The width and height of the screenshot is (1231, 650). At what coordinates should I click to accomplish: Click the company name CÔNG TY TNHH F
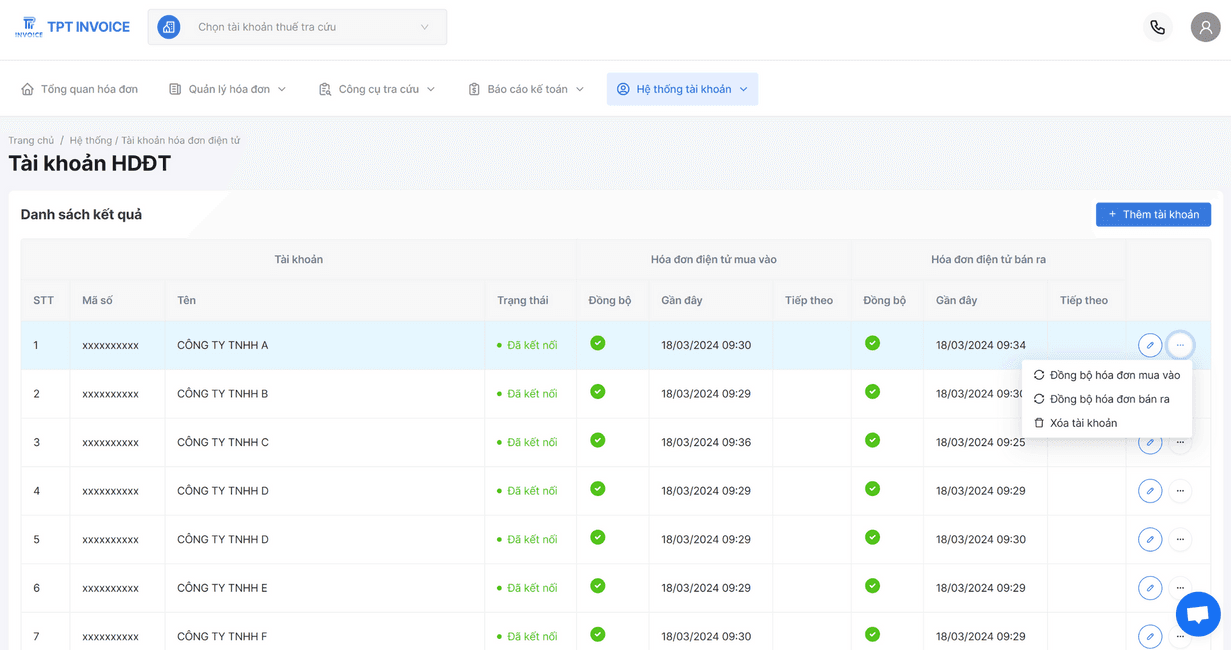pyautogui.click(x=222, y=636)
